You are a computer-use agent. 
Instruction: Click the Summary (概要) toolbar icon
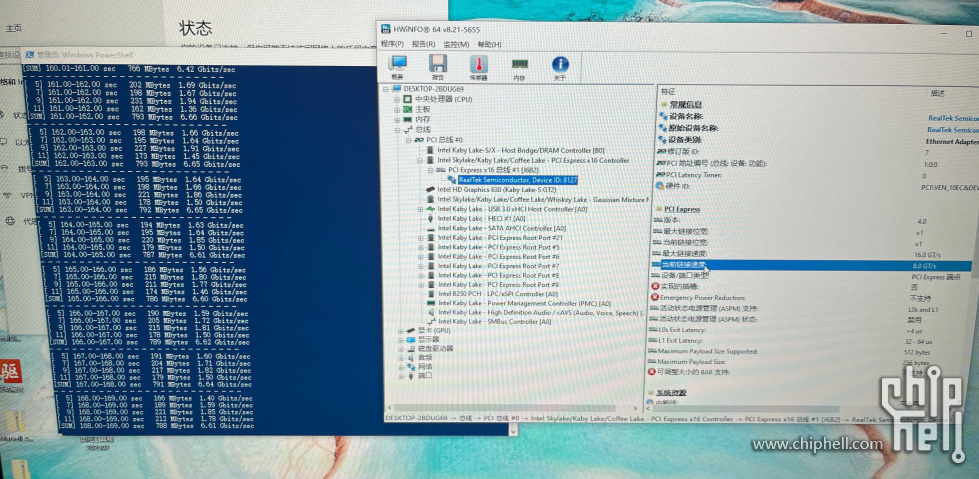click(x=397, y=66)
